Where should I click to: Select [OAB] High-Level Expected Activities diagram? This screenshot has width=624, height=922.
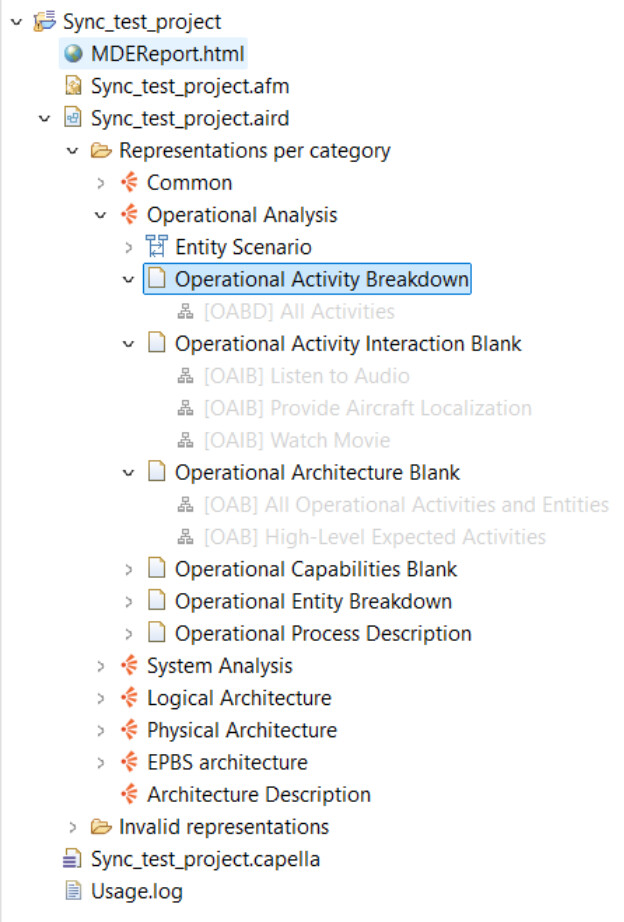pos(375,537)
